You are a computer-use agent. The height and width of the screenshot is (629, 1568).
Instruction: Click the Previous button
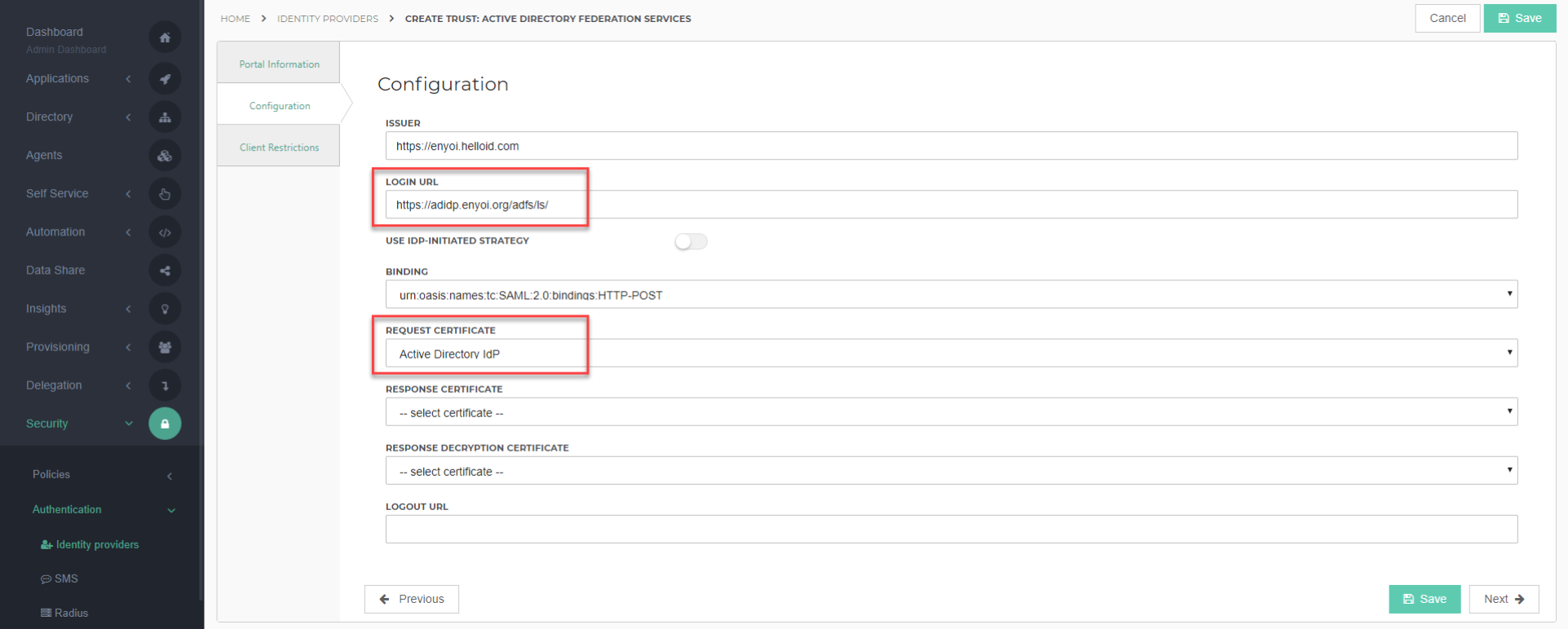click(x=412, y=599)
